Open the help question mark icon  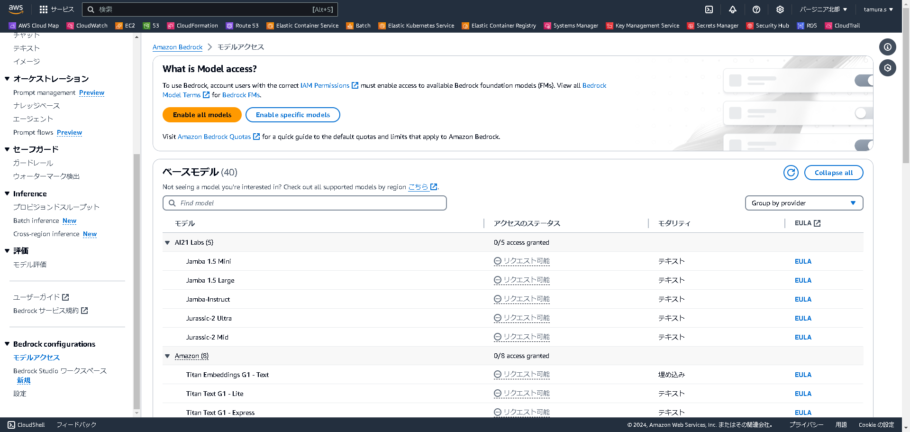(x=756, y=9)
